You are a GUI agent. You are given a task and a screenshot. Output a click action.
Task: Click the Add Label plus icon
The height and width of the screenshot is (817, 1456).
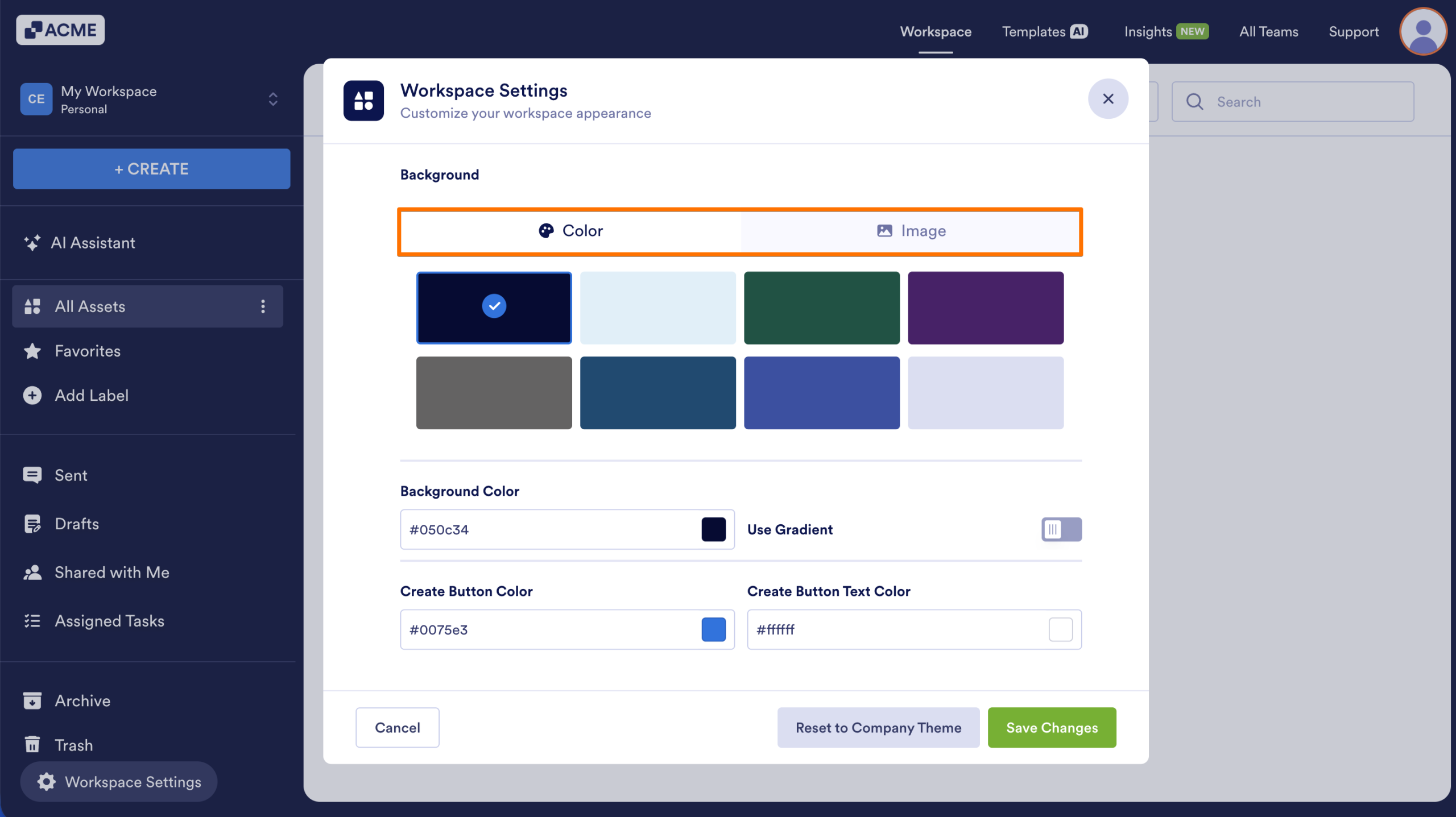(32, 395)
